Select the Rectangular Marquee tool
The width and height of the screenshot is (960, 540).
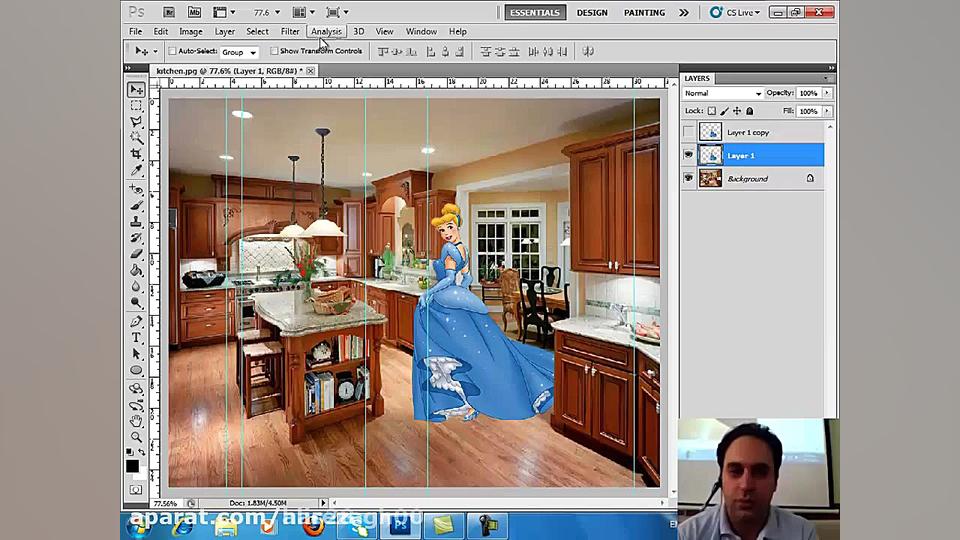pos(136,106)
